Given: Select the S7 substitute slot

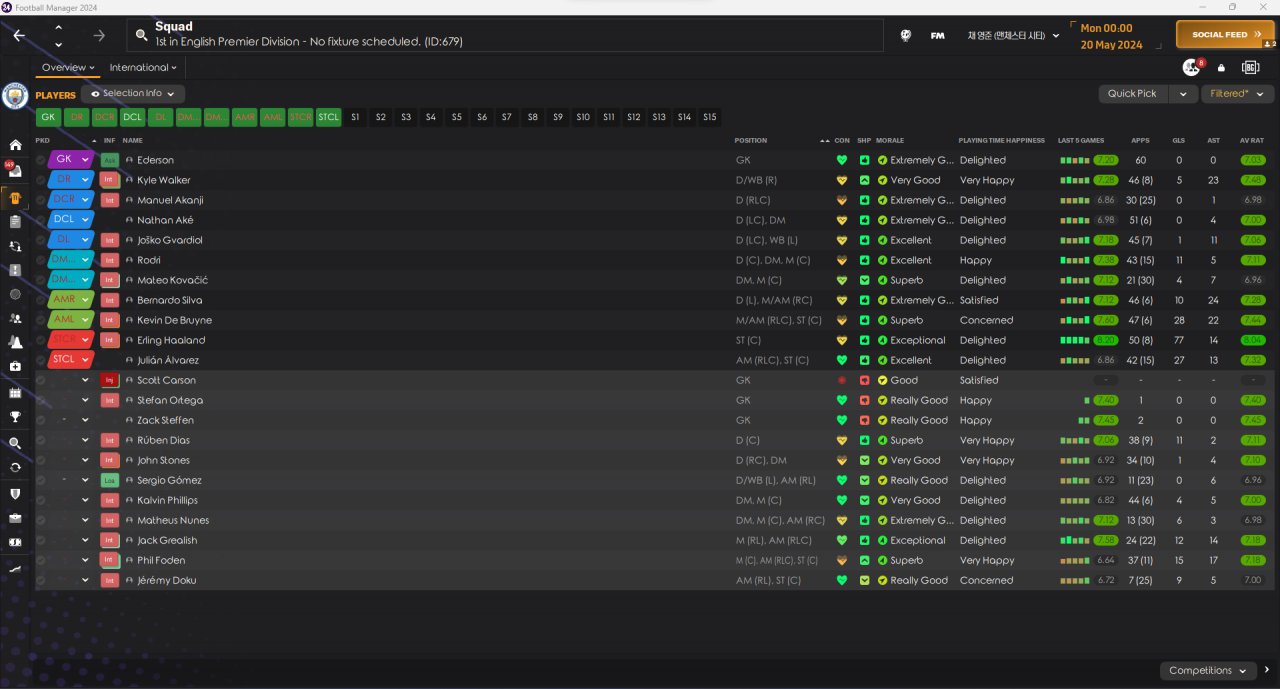Looking at the screenshot, I should click(507, 117).
